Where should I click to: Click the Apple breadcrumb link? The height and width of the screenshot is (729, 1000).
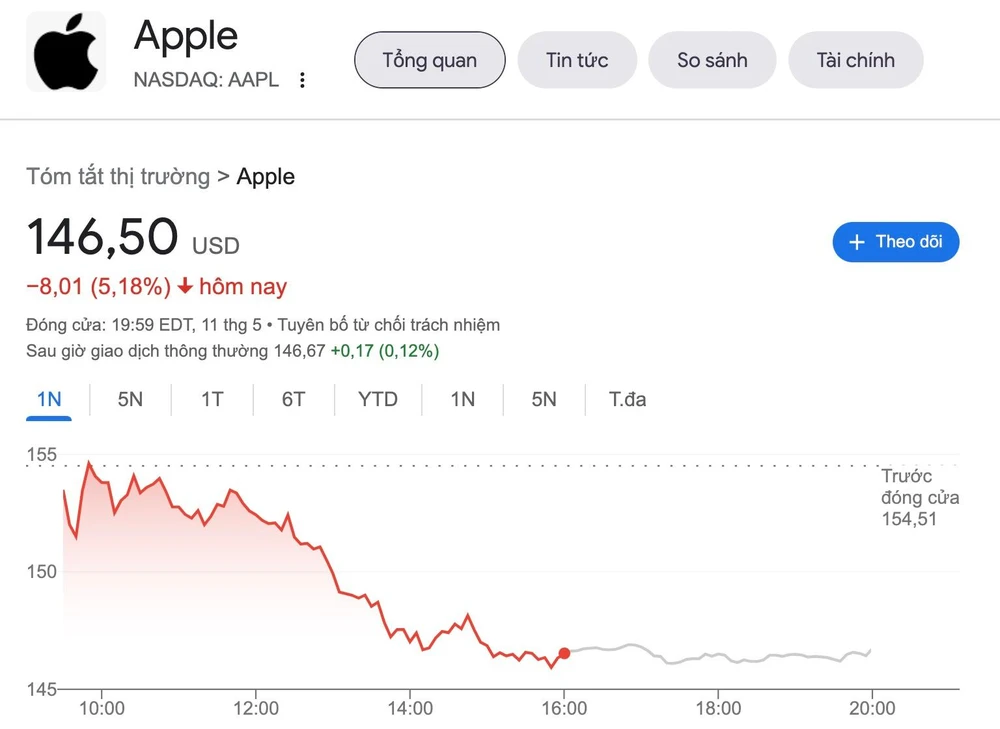(266, 176)
